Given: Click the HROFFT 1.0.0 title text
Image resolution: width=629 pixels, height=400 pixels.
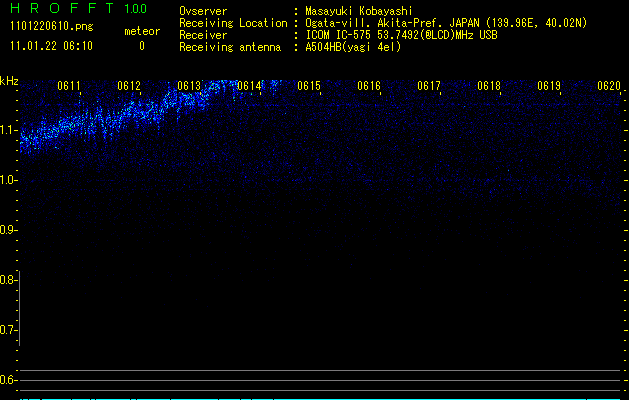Looking at the screenshot, I should 79,8.
